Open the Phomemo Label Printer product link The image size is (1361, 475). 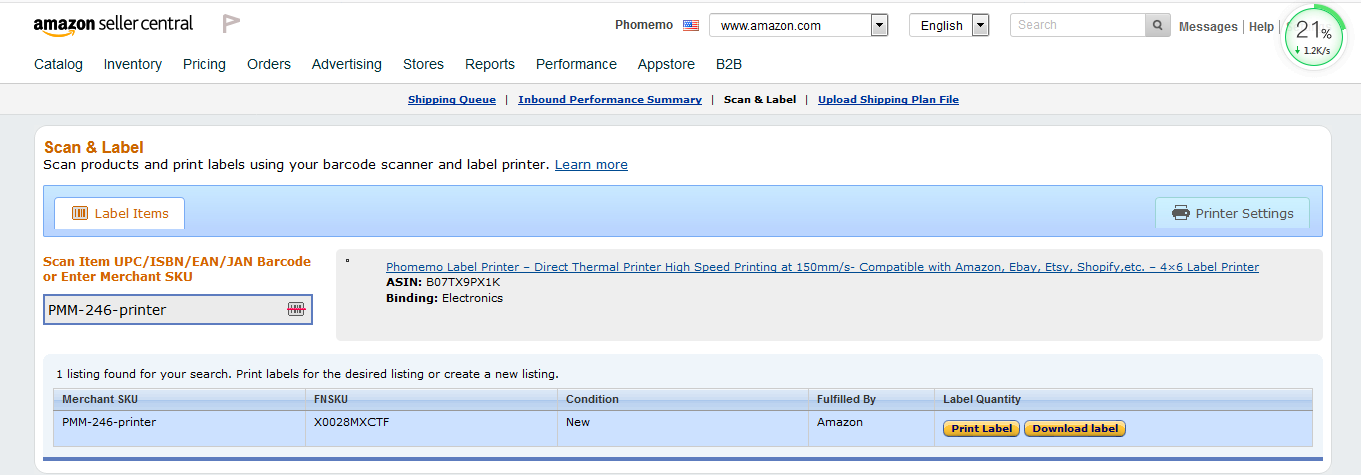(x=822, y=267)
